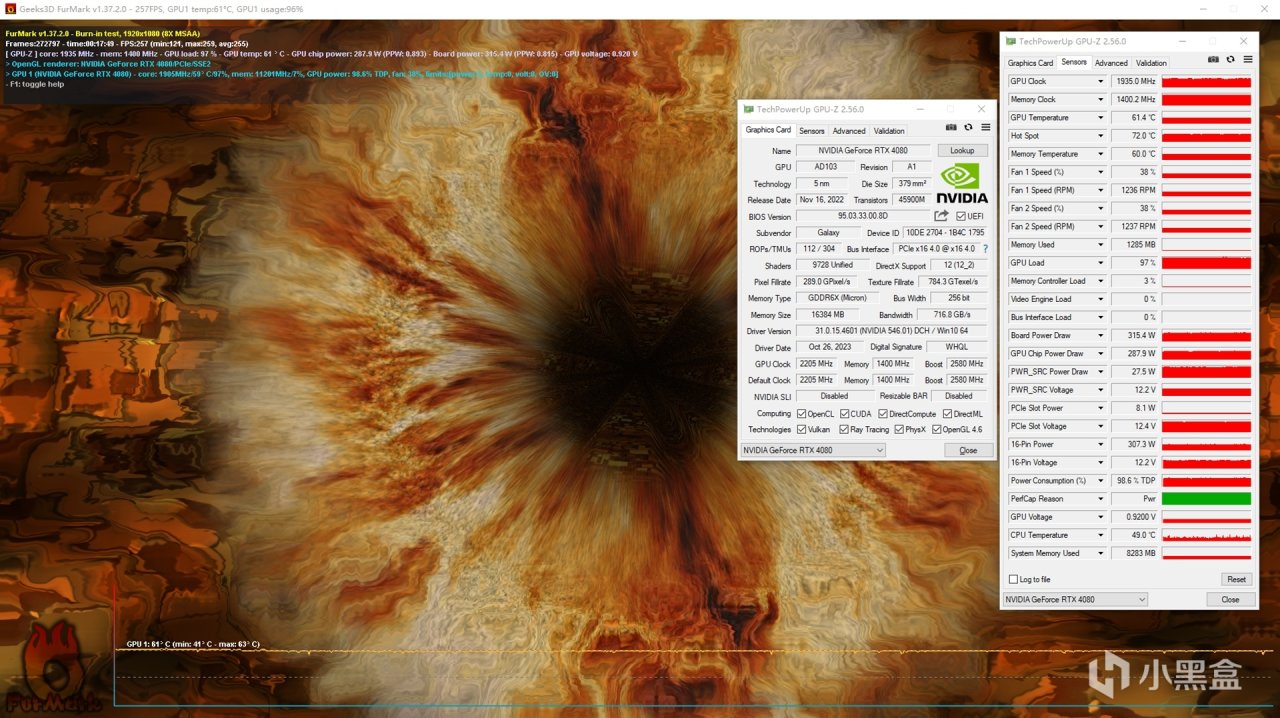Click the GPU Clock red graph bar
Viewport: 1280px width, 718px height.
pos(1206,82)
